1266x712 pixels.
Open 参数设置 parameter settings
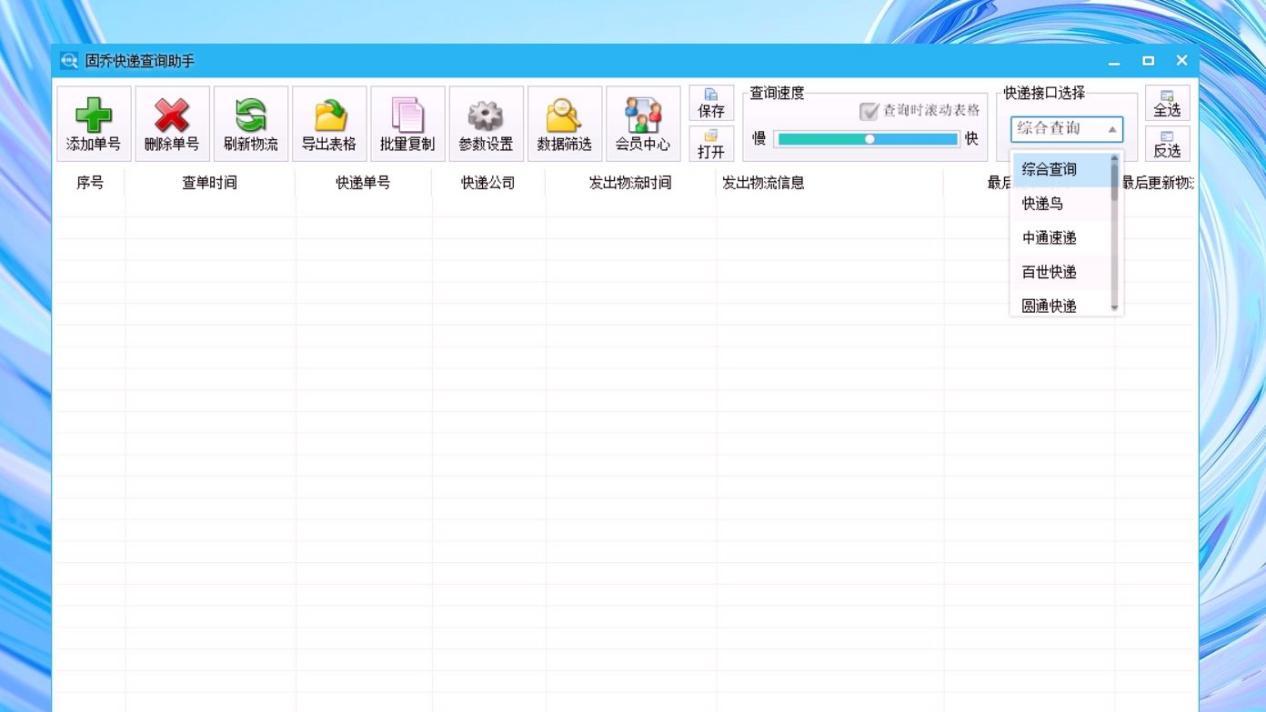485,123
